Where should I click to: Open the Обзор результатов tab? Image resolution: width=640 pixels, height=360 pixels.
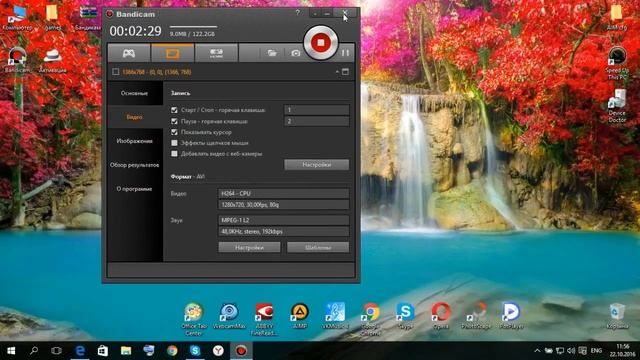pyautogui.click(x=134, y=165)
